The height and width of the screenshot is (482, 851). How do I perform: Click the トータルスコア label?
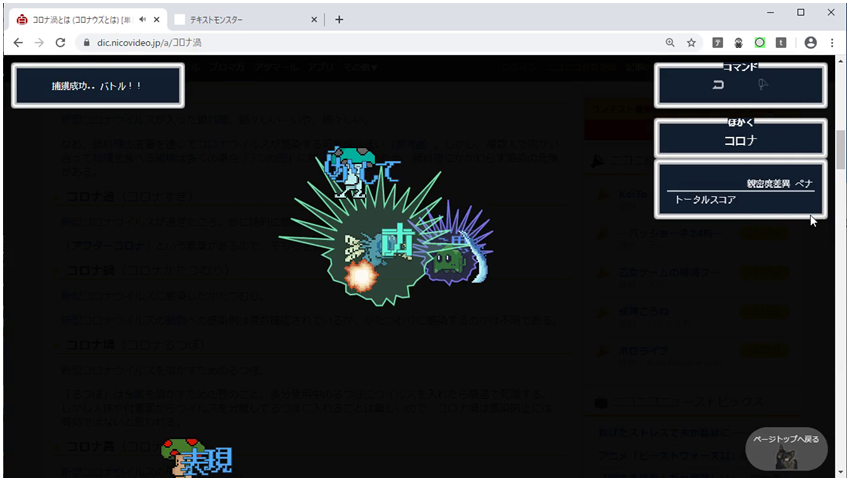[x=705, y=200]
